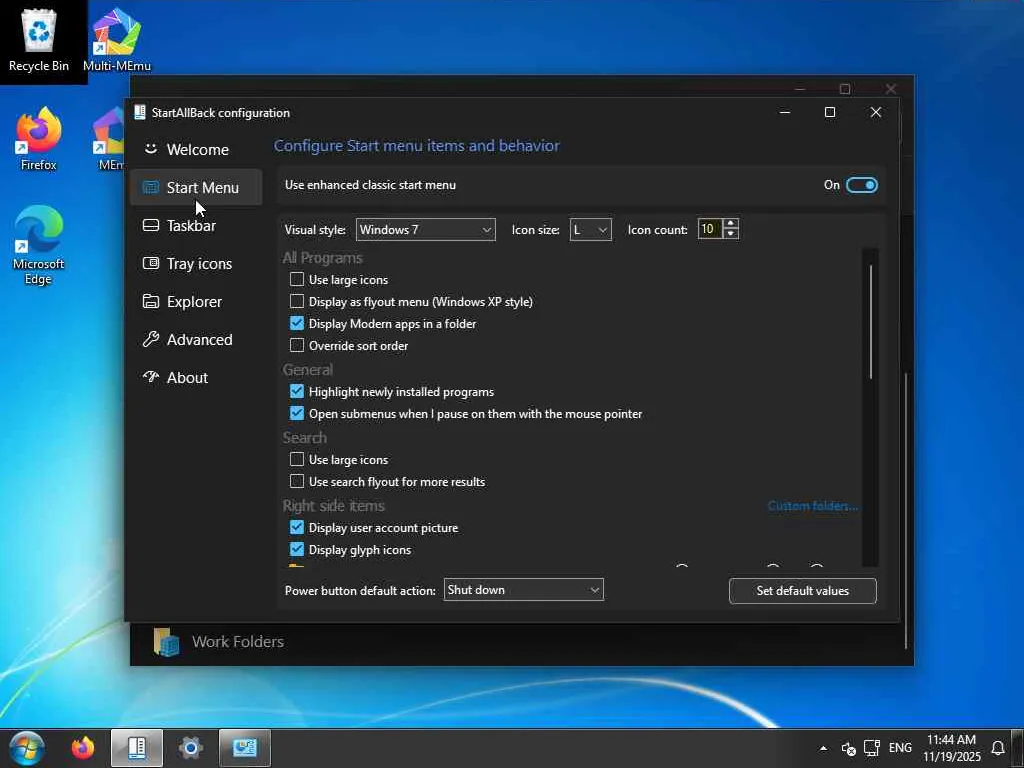Show the About section

(x=196, y=377)
